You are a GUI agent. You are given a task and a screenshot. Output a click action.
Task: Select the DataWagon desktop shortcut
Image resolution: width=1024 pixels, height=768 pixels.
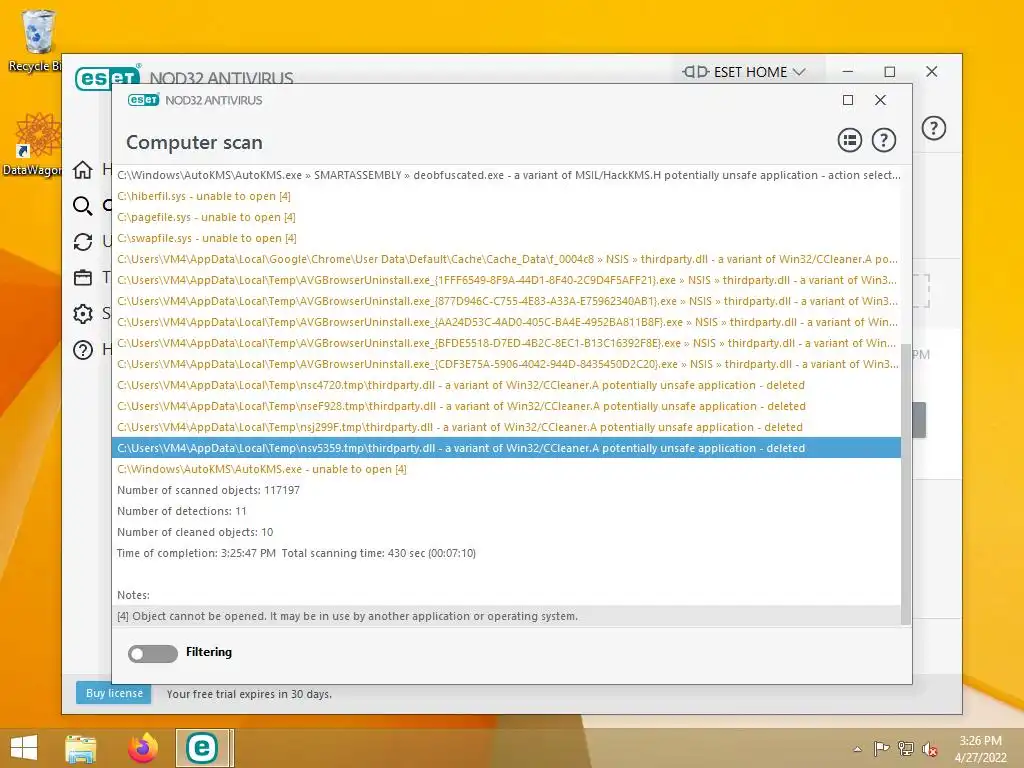click(x=36, y=145)
